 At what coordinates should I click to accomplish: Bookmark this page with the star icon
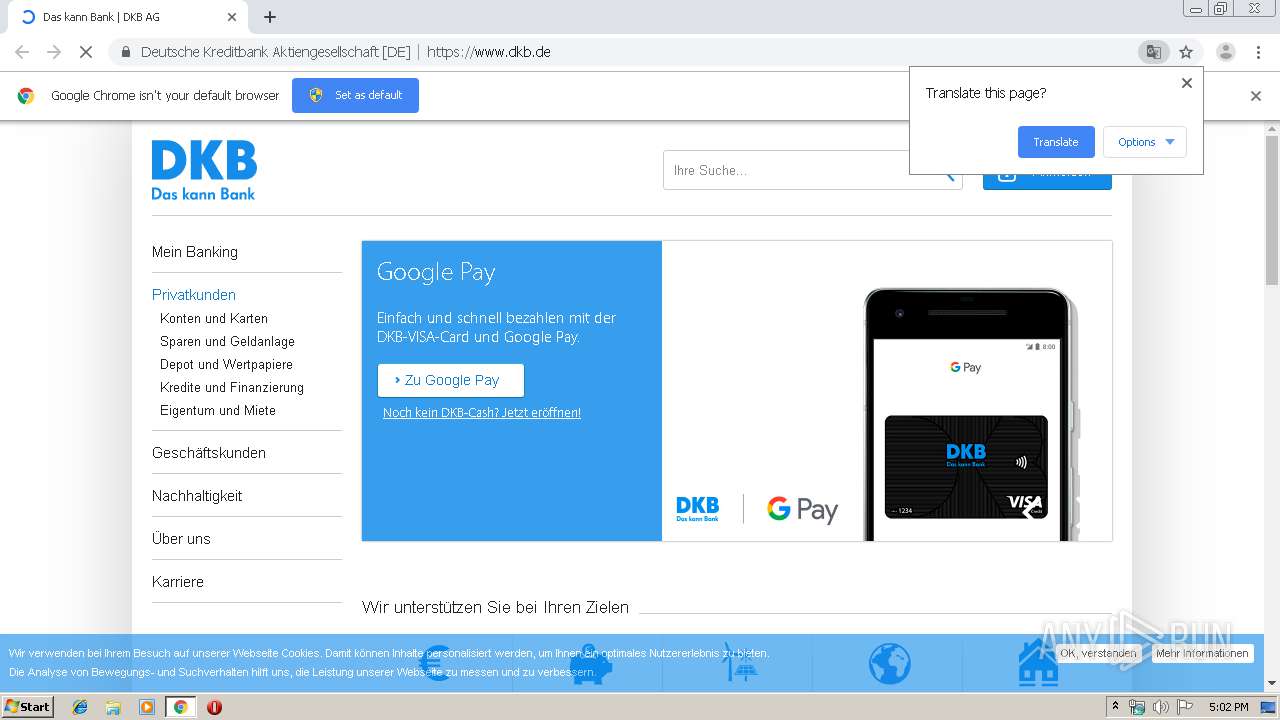click(x=1186, y=52)
